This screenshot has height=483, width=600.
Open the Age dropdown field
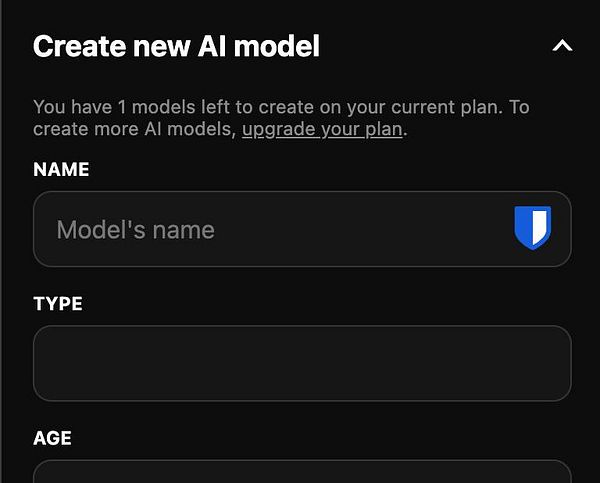pos(302,472)
